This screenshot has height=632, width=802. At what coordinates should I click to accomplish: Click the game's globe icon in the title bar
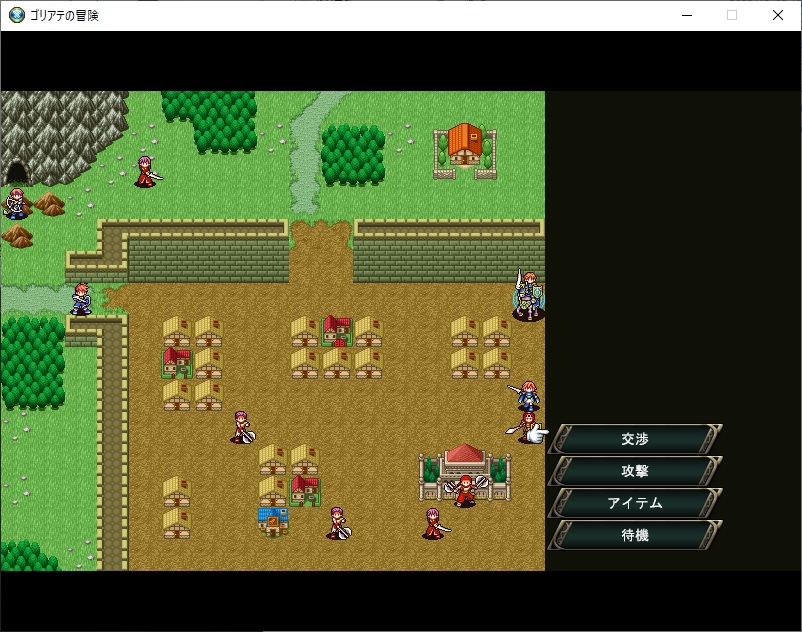point(17,15)
